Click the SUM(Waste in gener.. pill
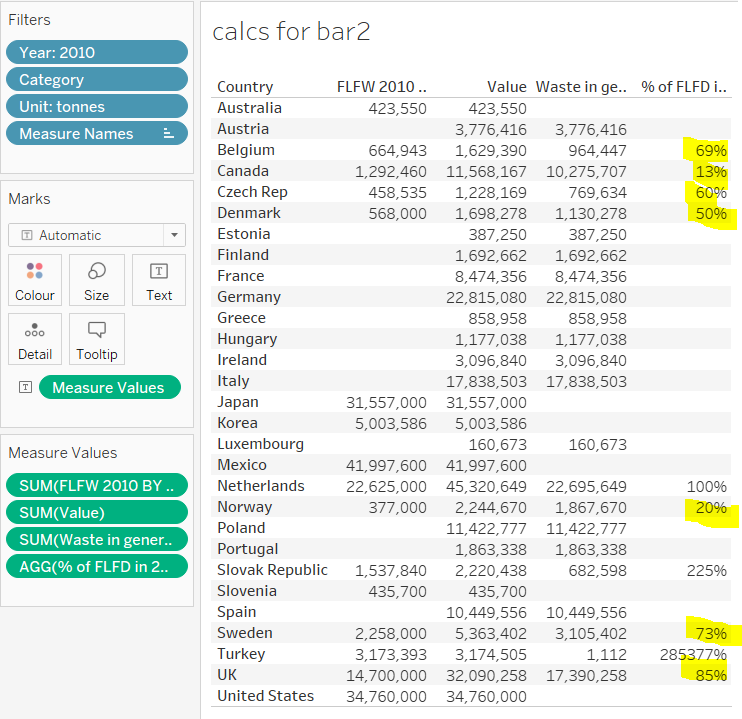The height and width of the screenshot is (719, 742). coord(96,540)
